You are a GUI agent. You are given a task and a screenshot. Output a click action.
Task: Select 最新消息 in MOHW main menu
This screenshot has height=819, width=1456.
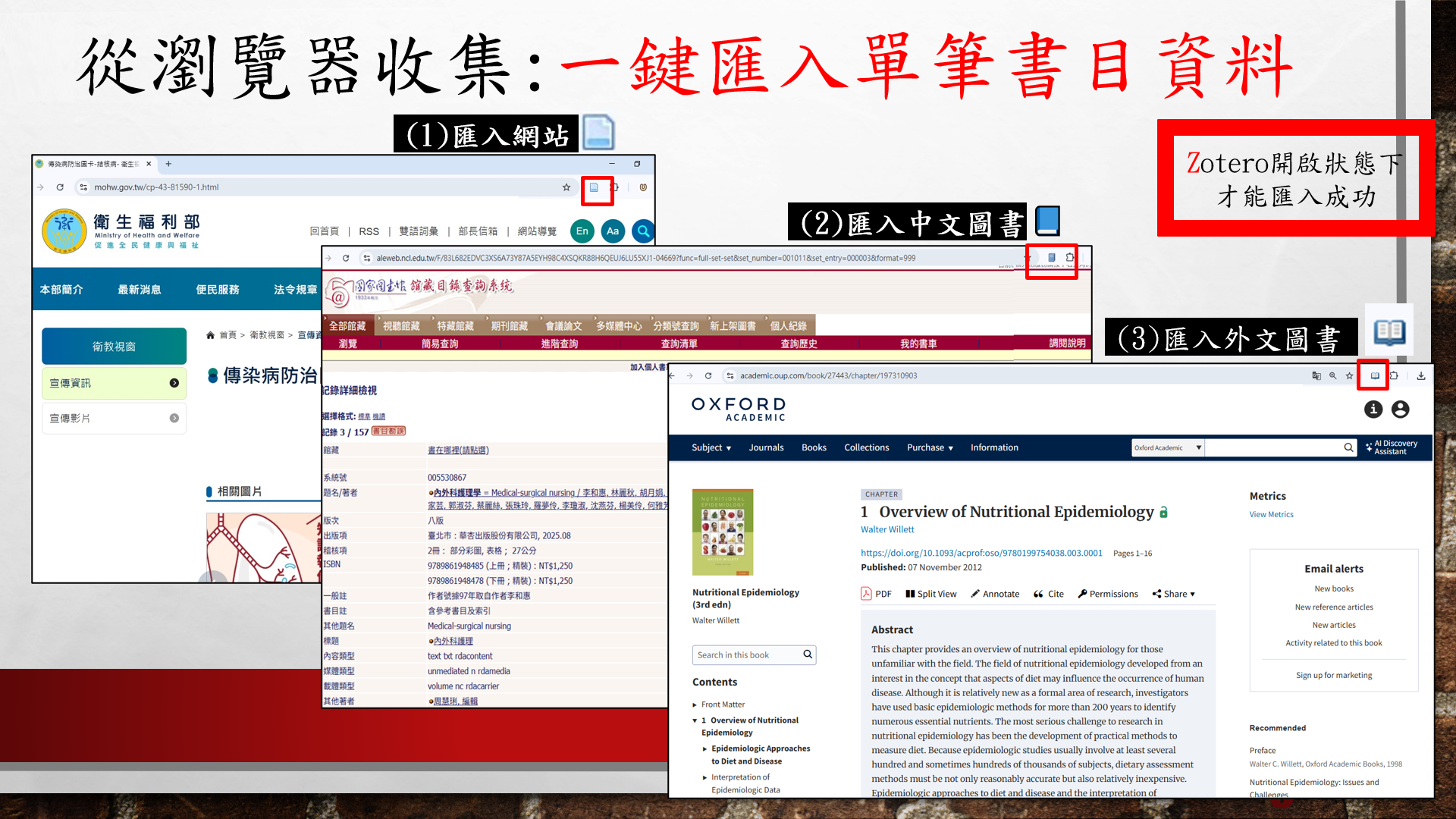[140, 290]
